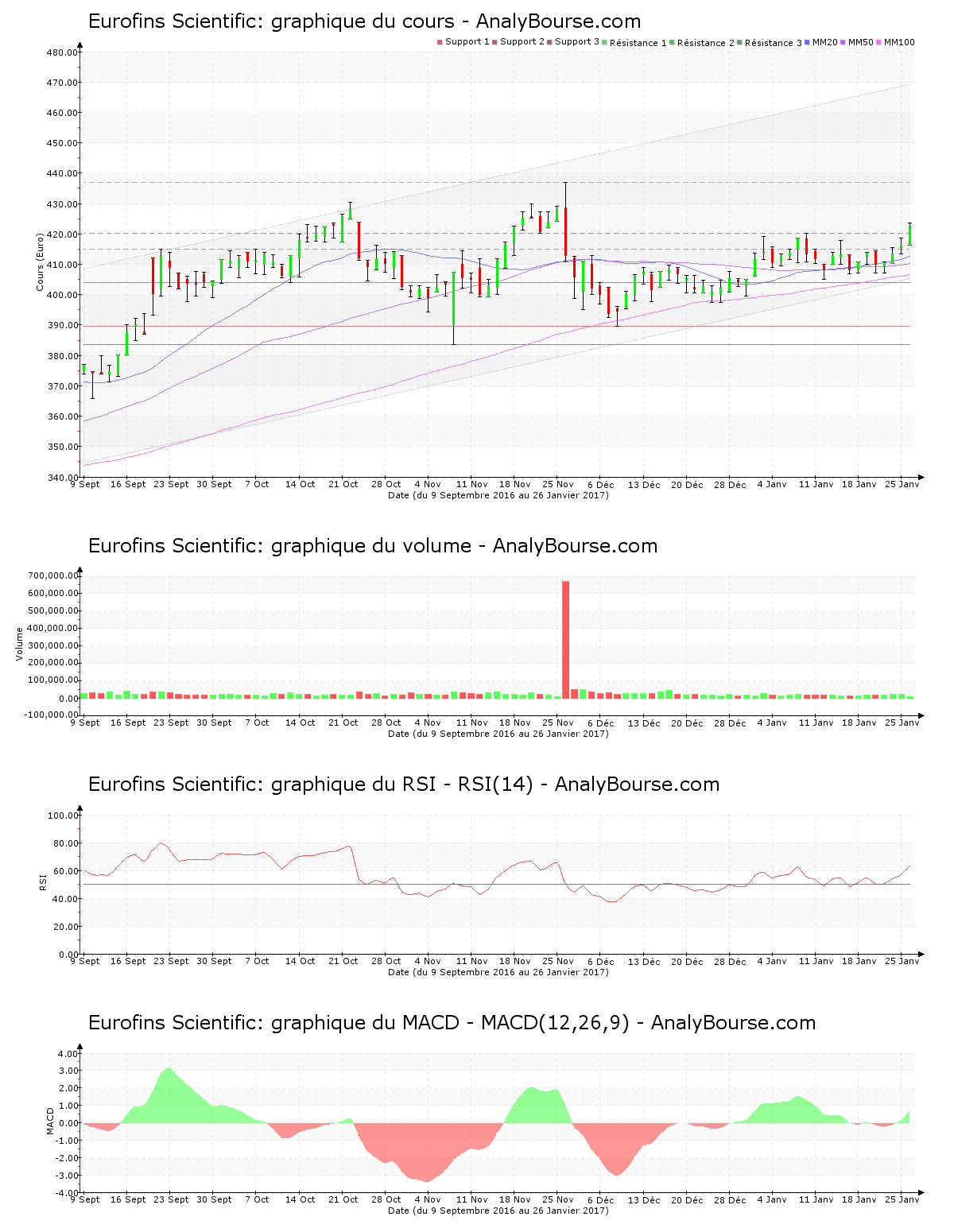
Task: Click '6 Déc' date on volume chart
Action: point(601,723)
